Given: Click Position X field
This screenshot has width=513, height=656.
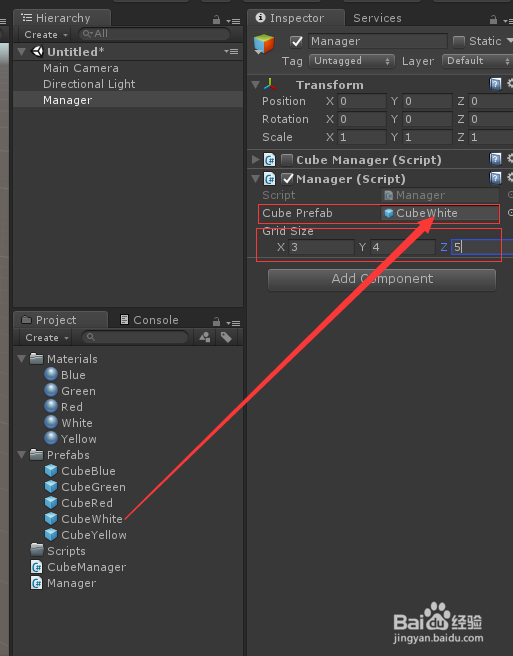Looking at the screenshot, I should click(x=362, y=101).
